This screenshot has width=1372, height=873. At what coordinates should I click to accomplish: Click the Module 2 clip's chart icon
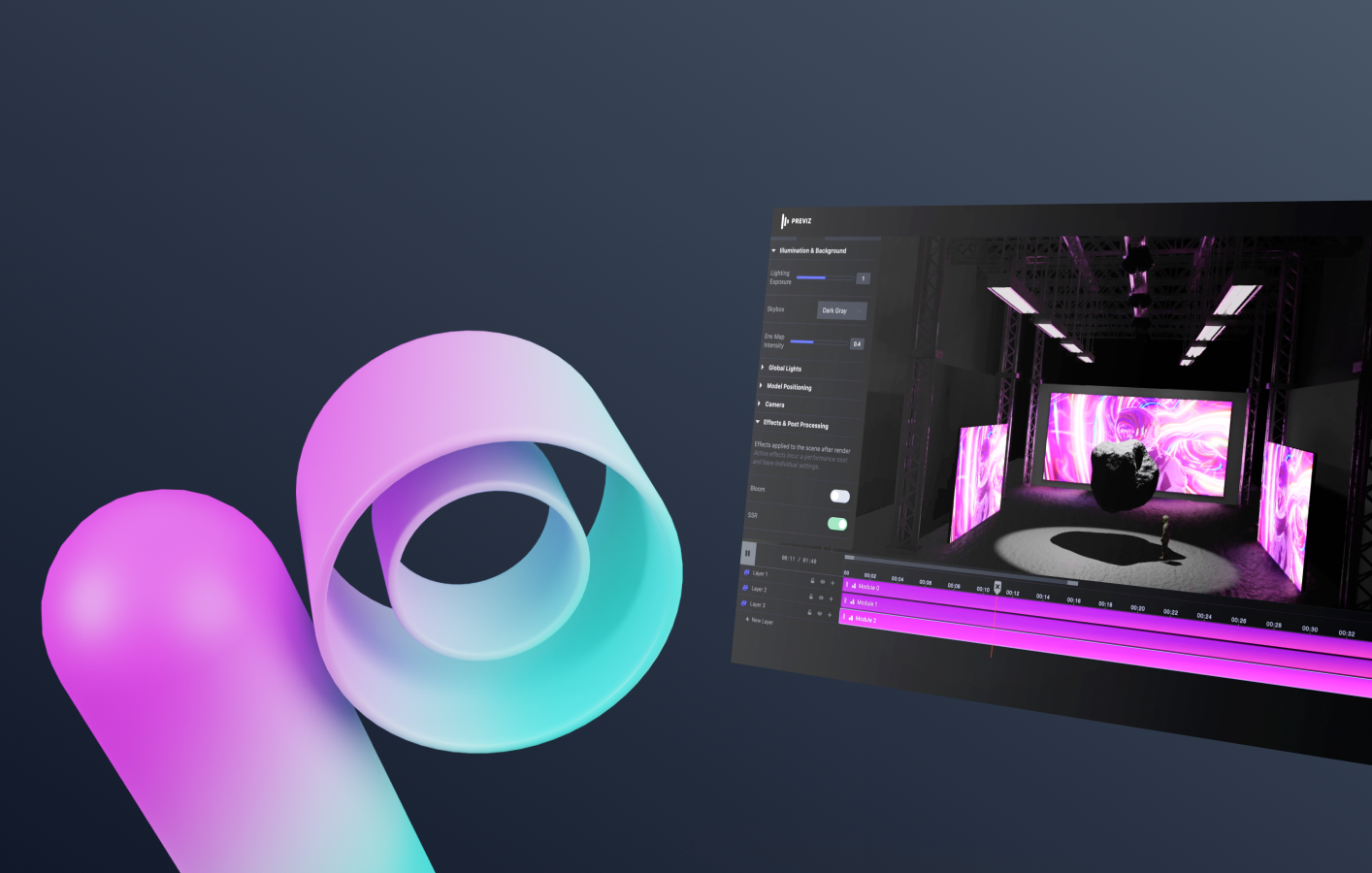851,618
